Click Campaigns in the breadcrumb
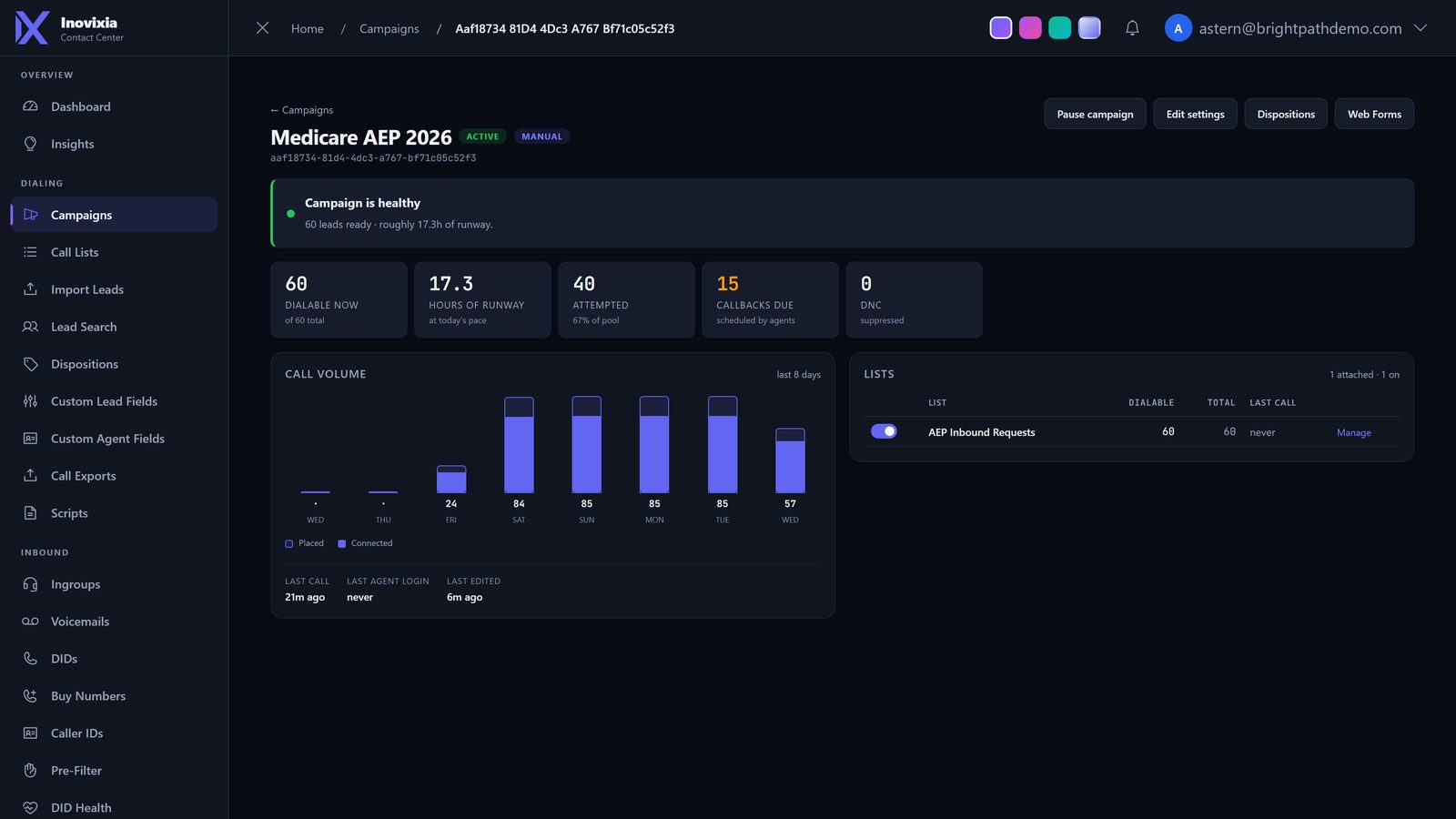 point(389,28)
